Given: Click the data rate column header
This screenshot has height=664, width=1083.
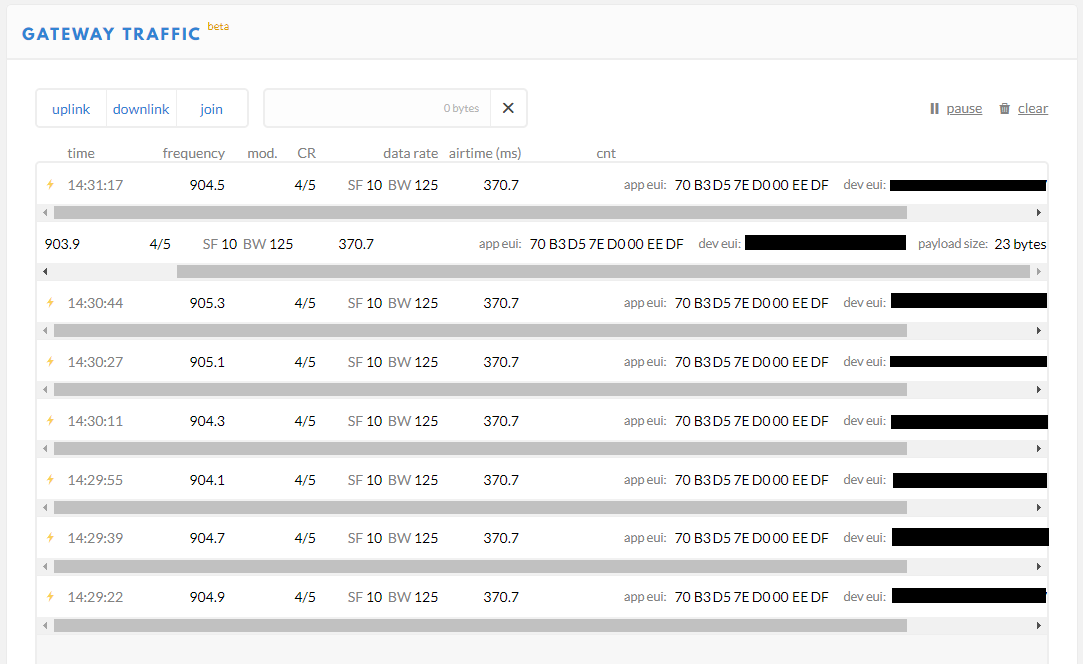Looking at the screenshot, I should click(x=410, y=153).
